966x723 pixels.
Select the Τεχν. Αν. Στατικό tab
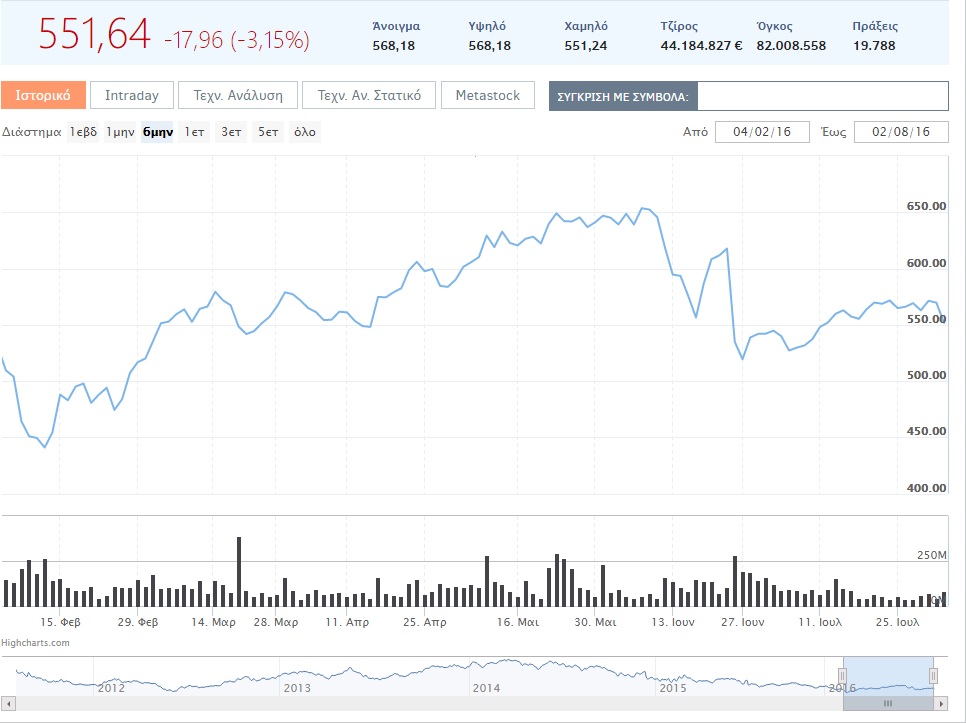(369, 96)
